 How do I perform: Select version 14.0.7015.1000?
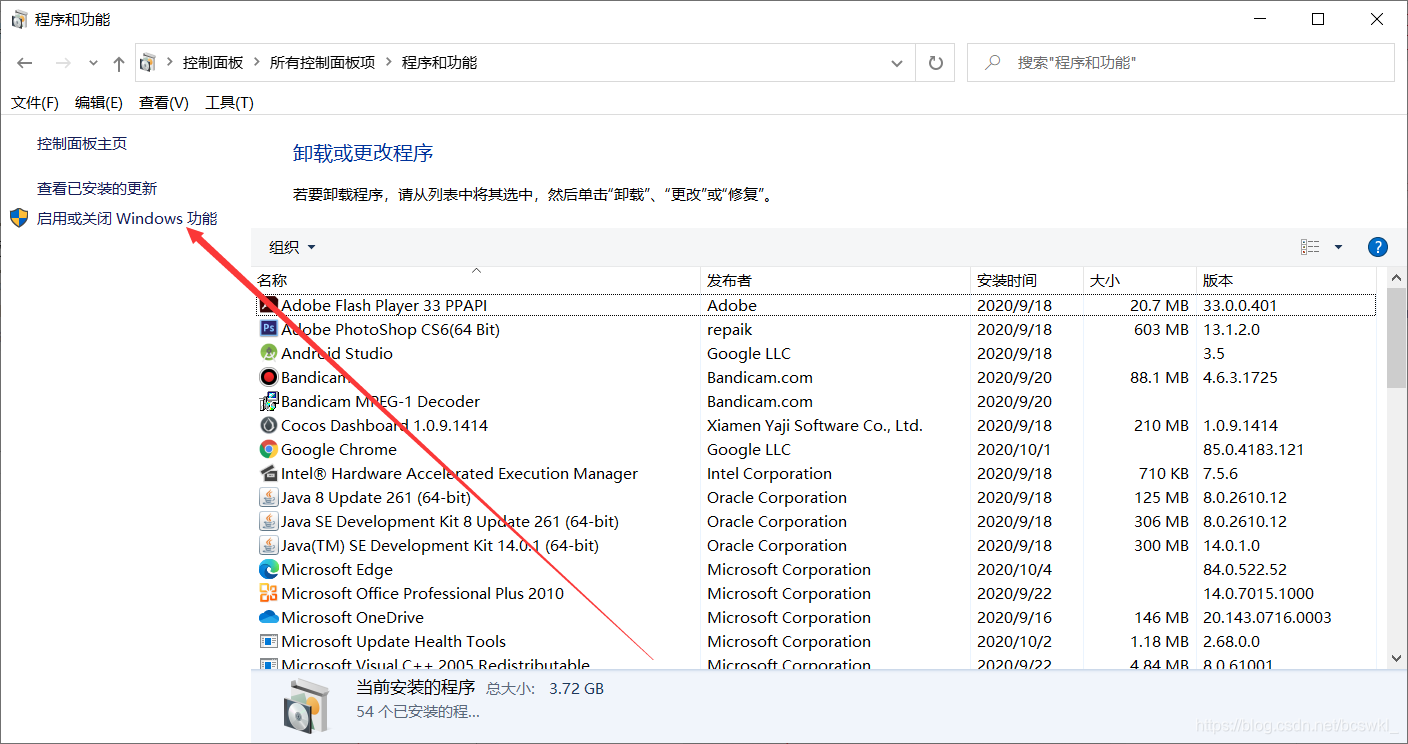1258,593
